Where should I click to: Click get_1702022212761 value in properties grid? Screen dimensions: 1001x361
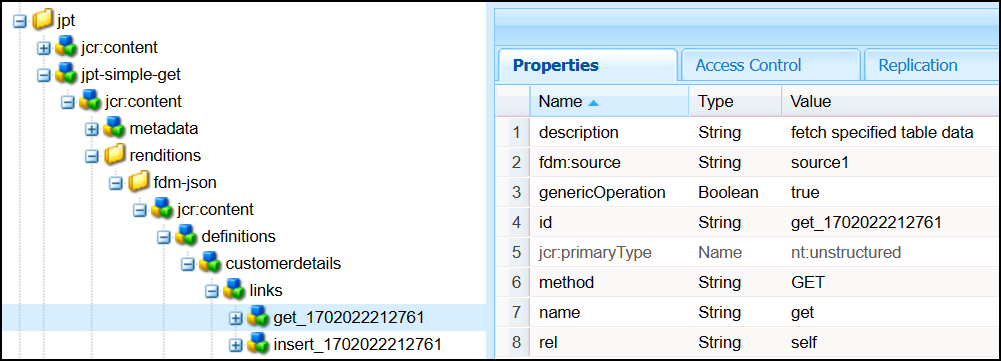click(x=866, y=222)
